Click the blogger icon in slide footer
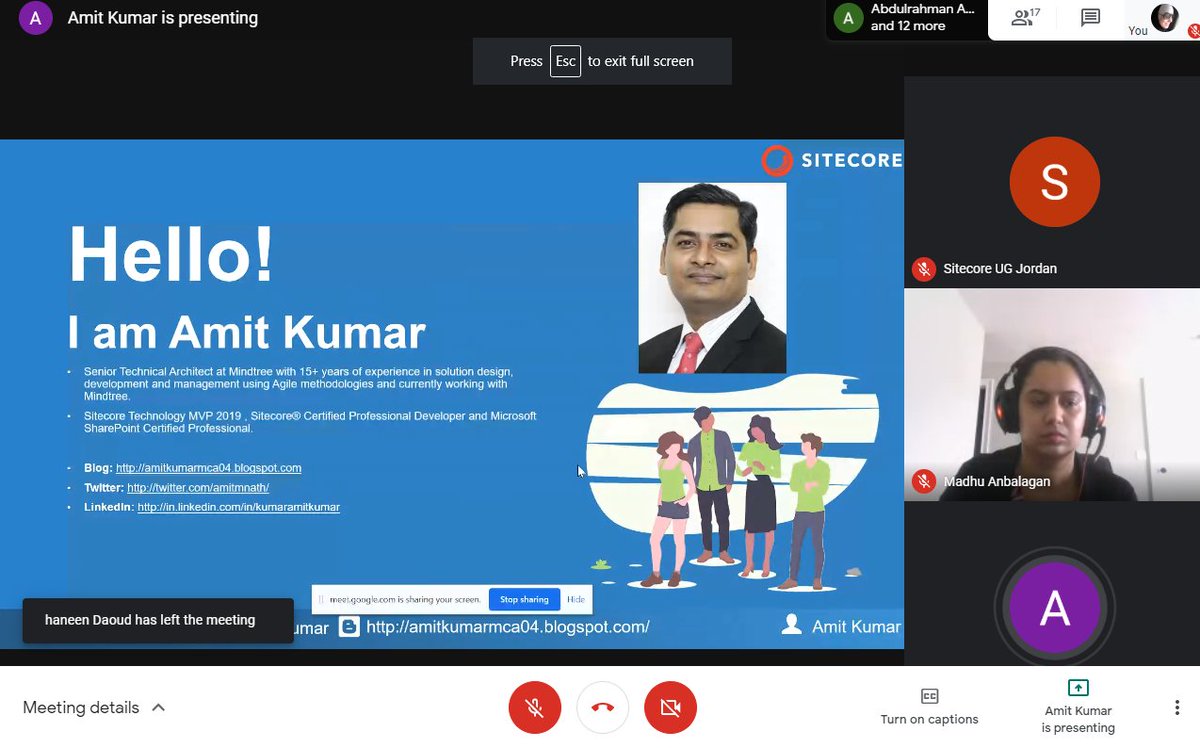Viewport: 1200px width, 748px height. 349,627
